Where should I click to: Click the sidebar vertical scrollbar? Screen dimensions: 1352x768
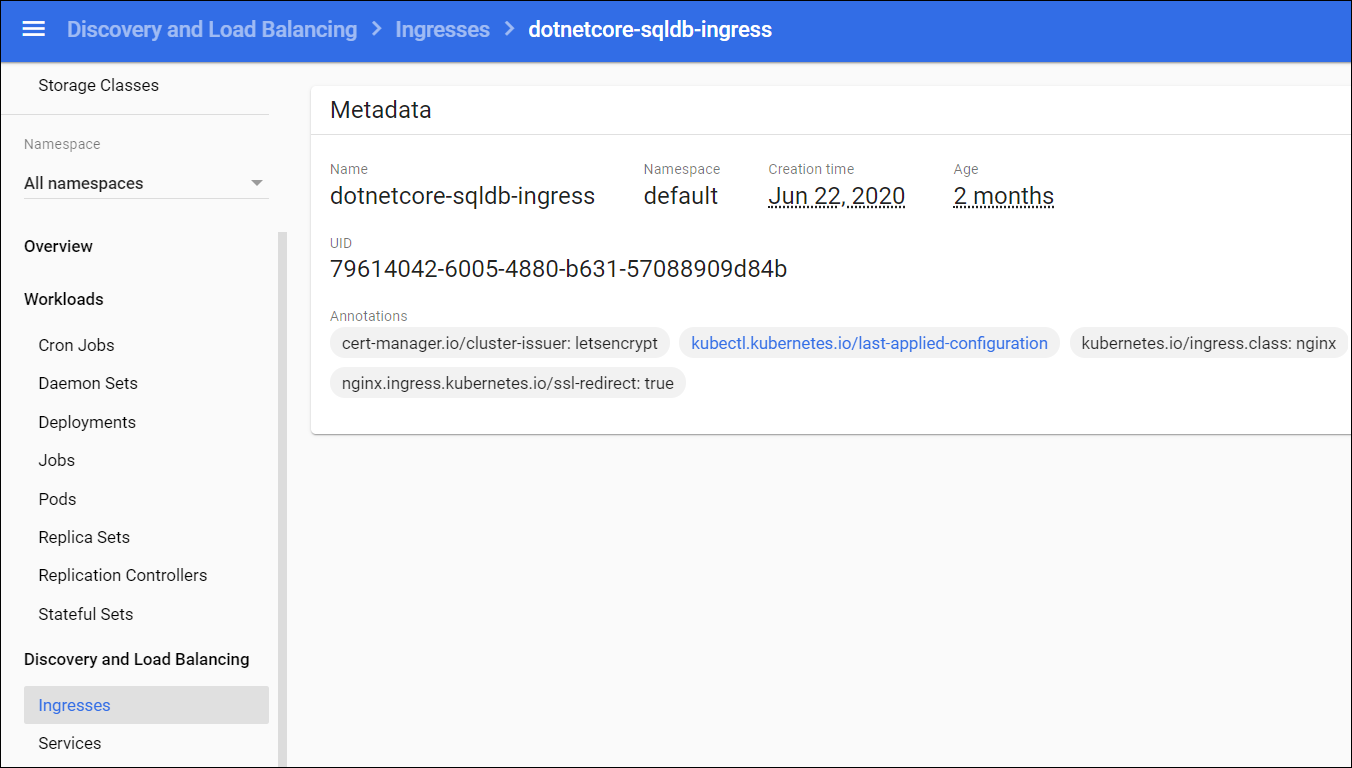pyautogui.click(x=282, y=500)
